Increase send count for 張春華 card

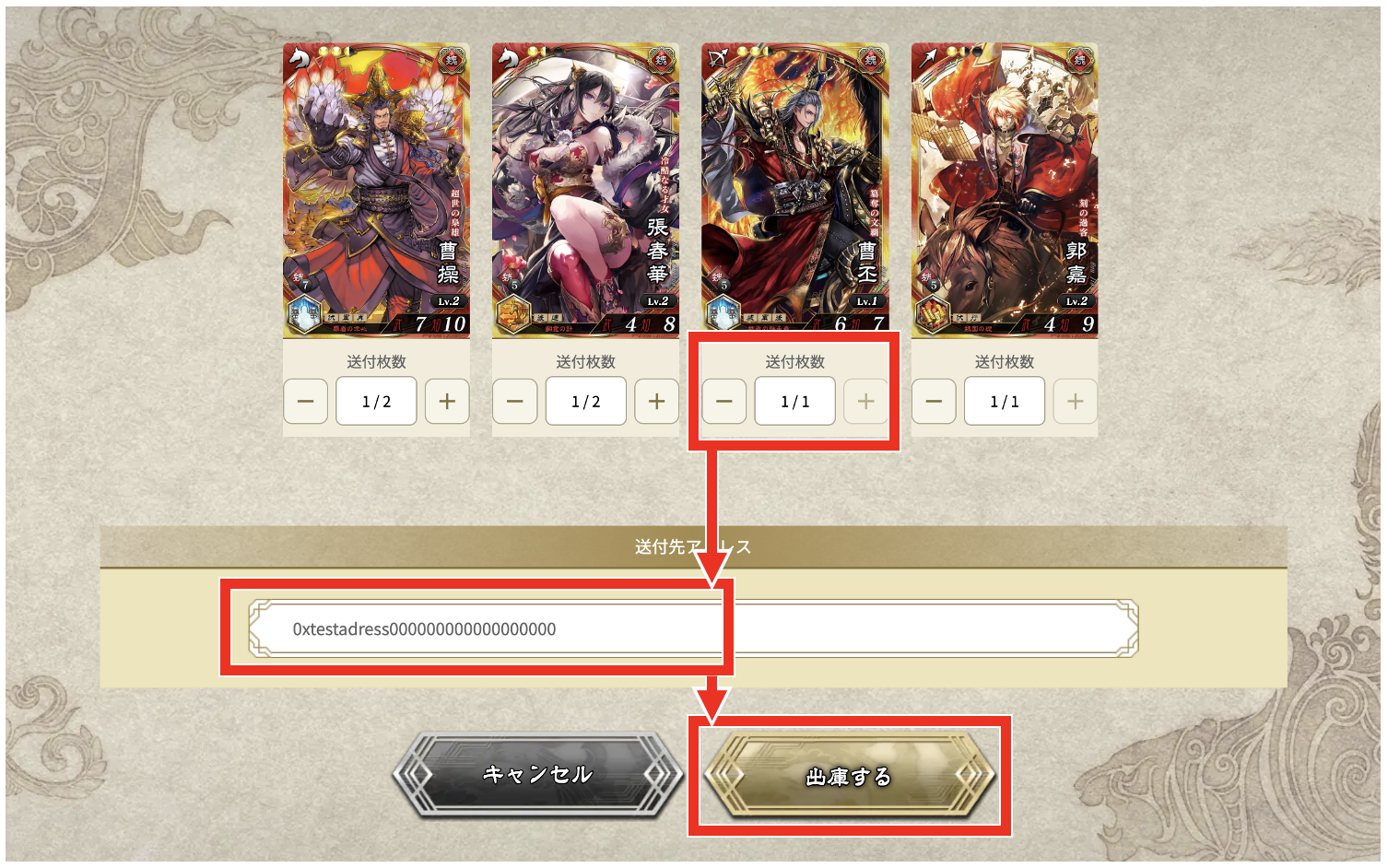coord(656,402)
